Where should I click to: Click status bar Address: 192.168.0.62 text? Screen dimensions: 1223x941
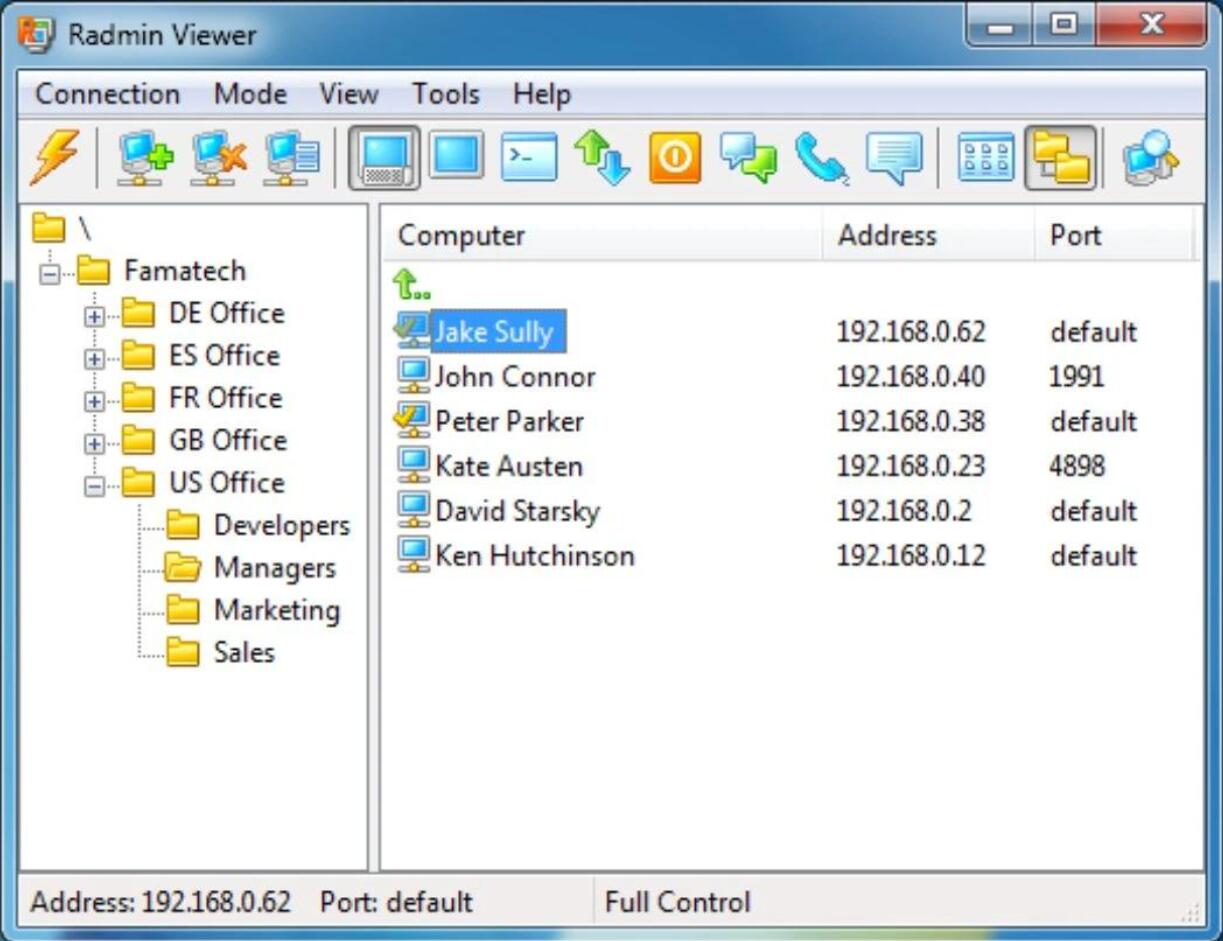(x=160, y=902)
